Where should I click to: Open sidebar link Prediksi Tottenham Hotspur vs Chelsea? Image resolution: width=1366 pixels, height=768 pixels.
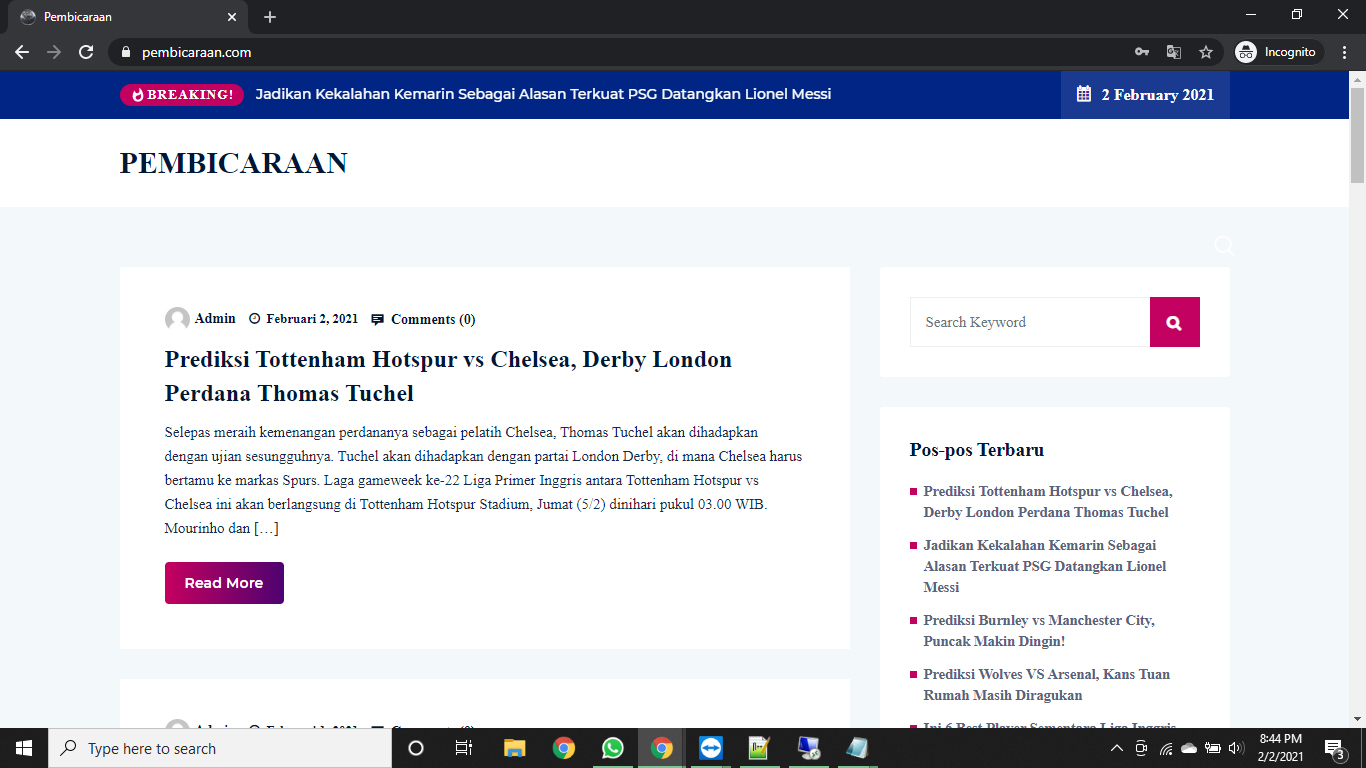pos(1048,502)
